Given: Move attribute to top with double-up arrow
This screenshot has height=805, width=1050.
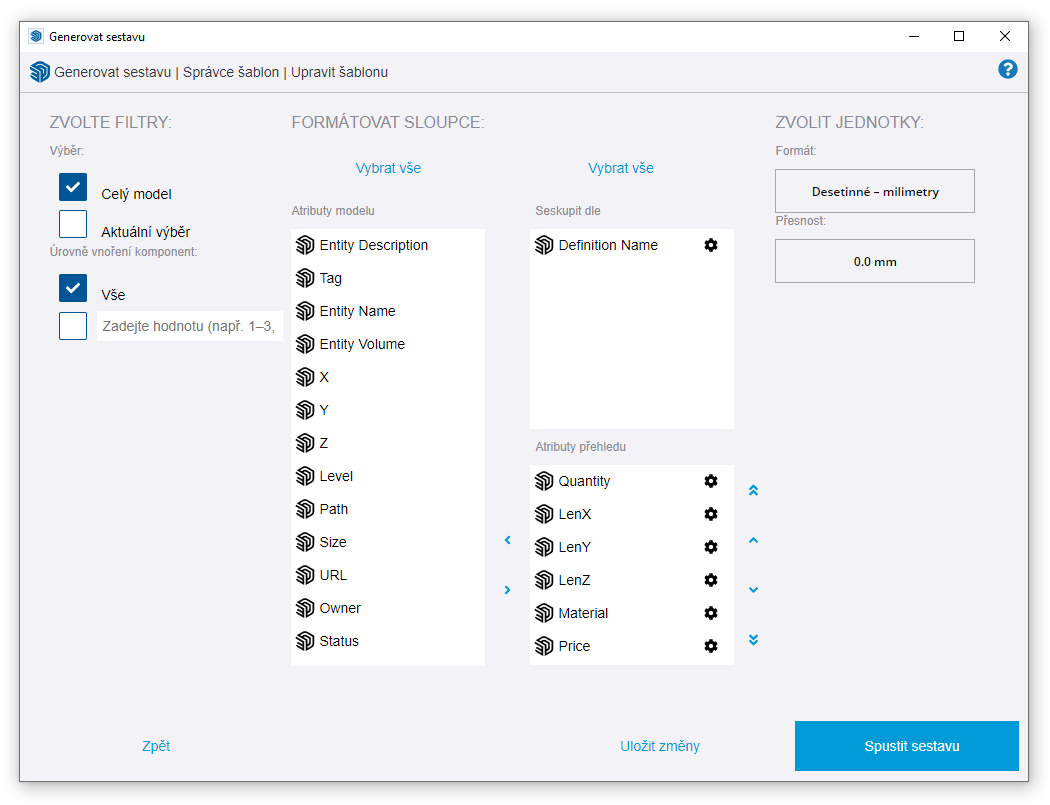Looking at the screenshot, I should tap(754, 491).
